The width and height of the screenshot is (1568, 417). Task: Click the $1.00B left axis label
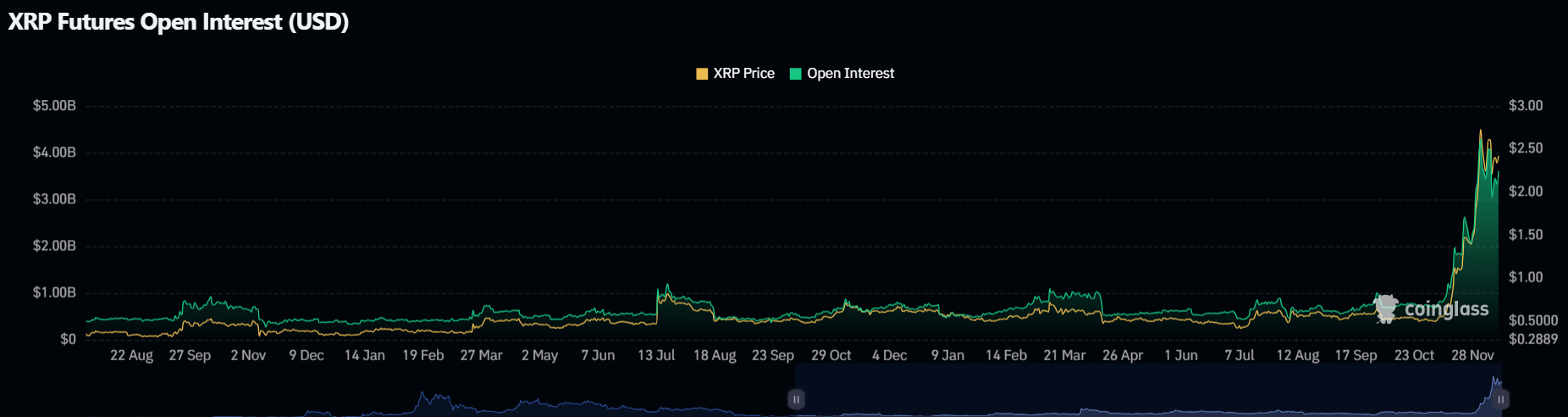(54, 292)
